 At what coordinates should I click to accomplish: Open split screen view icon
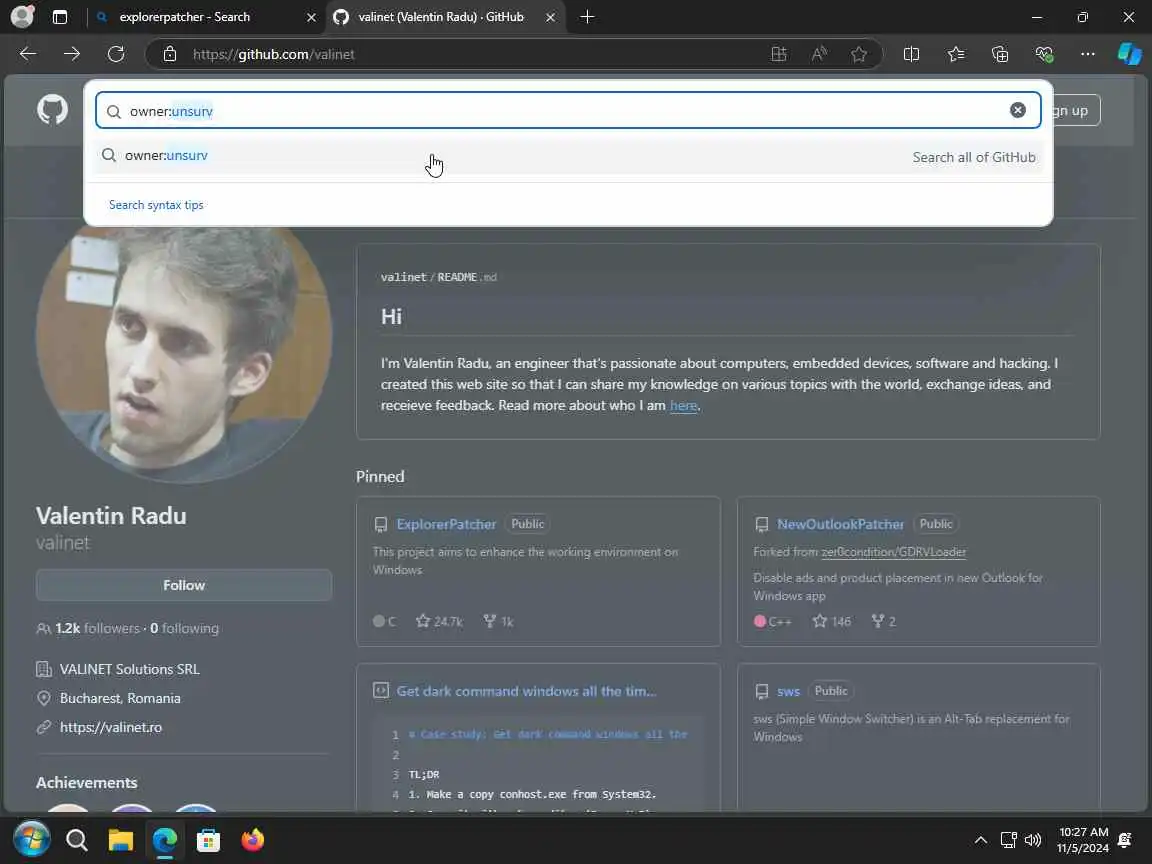click(x=911, y=54)
